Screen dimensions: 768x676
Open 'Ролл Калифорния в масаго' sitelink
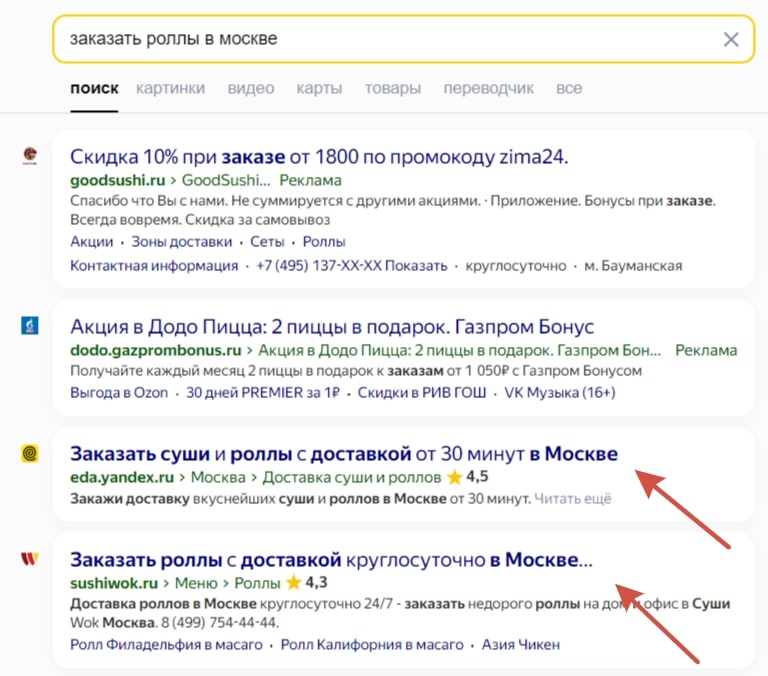pos(372,645)
